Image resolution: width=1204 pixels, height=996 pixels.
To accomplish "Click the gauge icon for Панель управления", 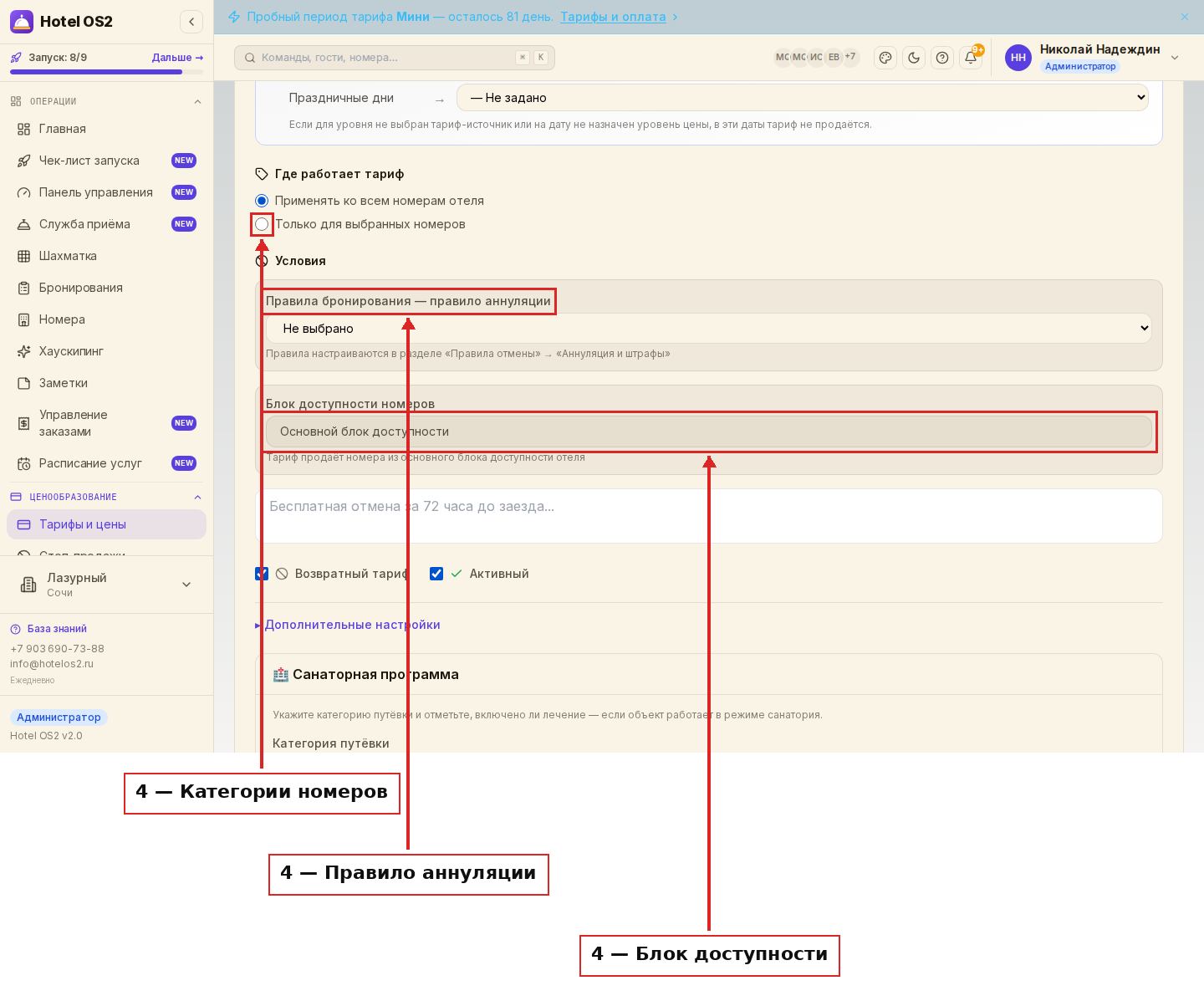I will [x=24, y=192].
